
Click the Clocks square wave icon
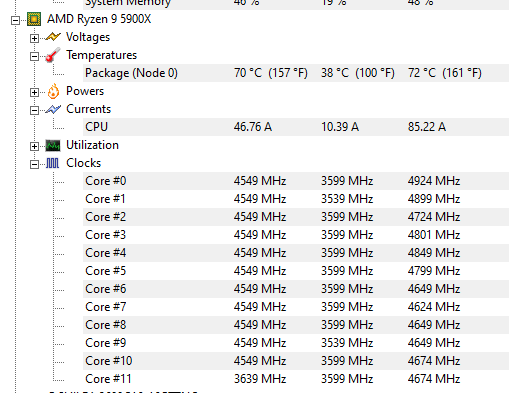point(52,163)
